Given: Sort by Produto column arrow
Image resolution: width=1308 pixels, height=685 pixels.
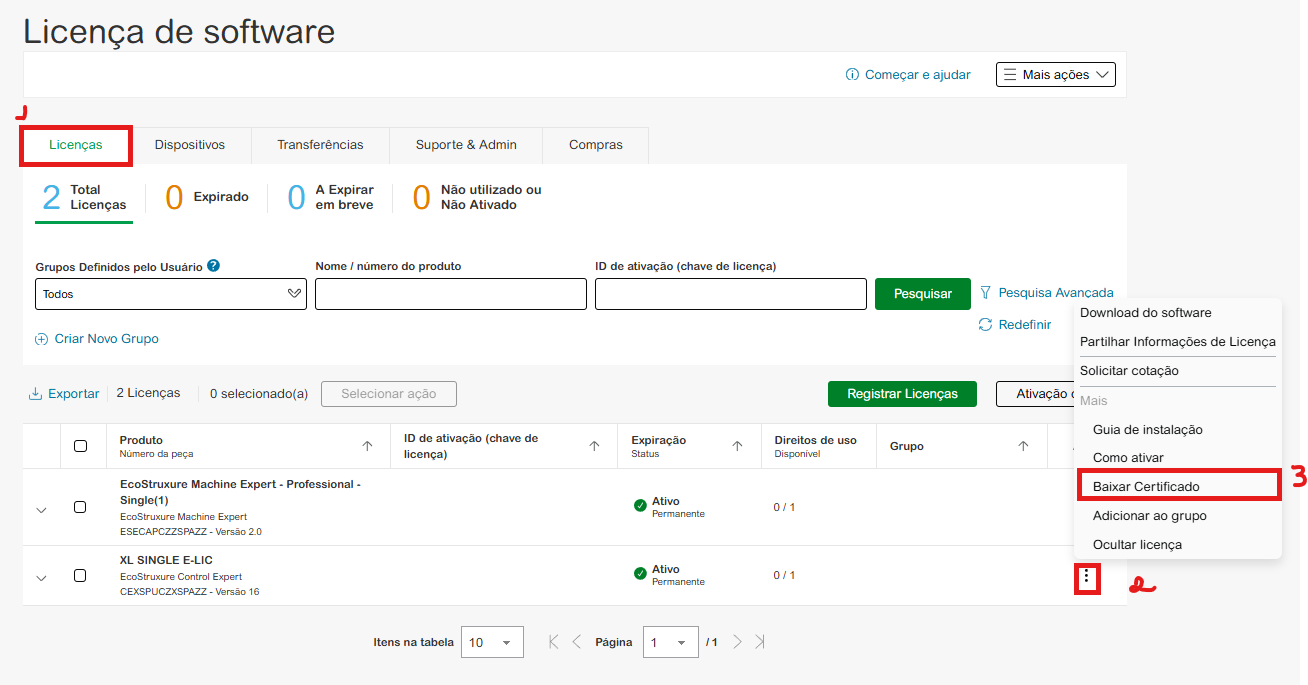Looking at the screenshot, I should [367, 446].
